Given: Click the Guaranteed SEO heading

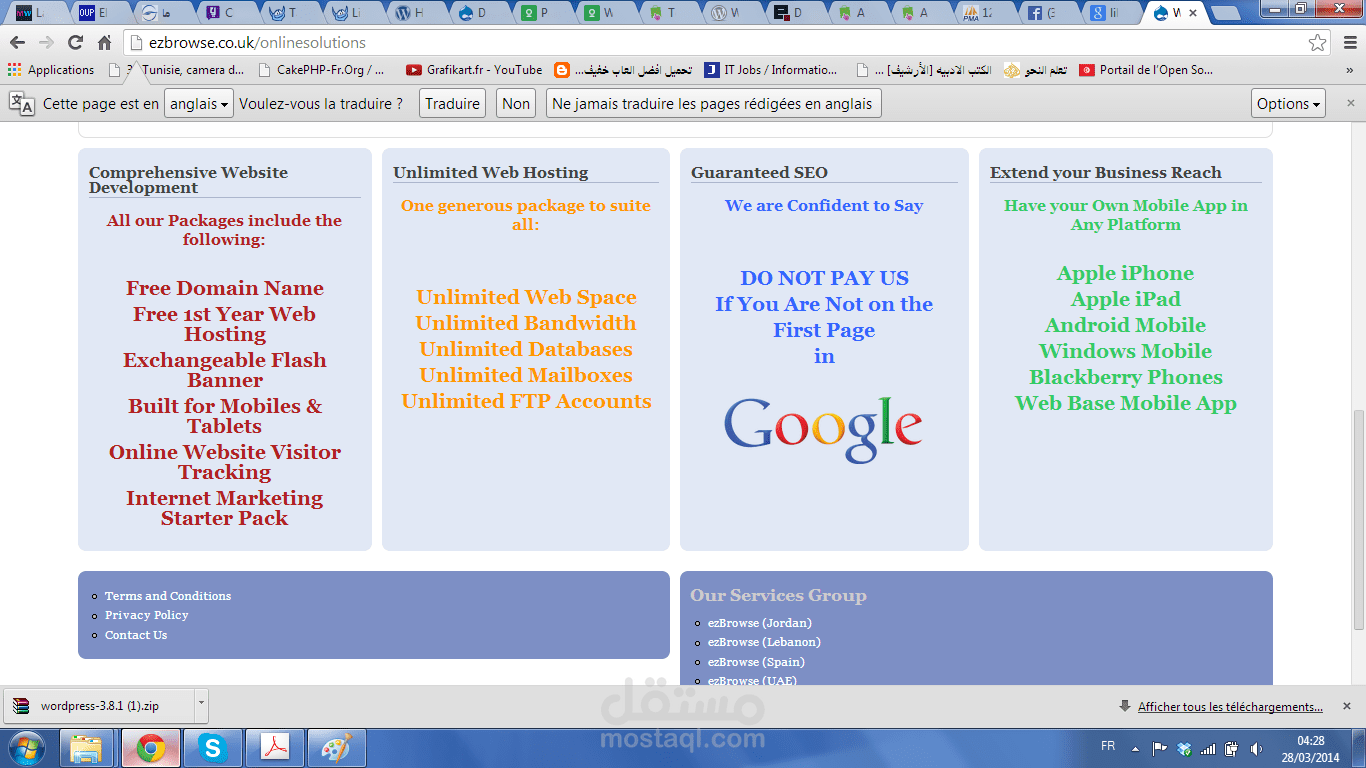Looking at the screenshot, I should (x=759, y=173).
